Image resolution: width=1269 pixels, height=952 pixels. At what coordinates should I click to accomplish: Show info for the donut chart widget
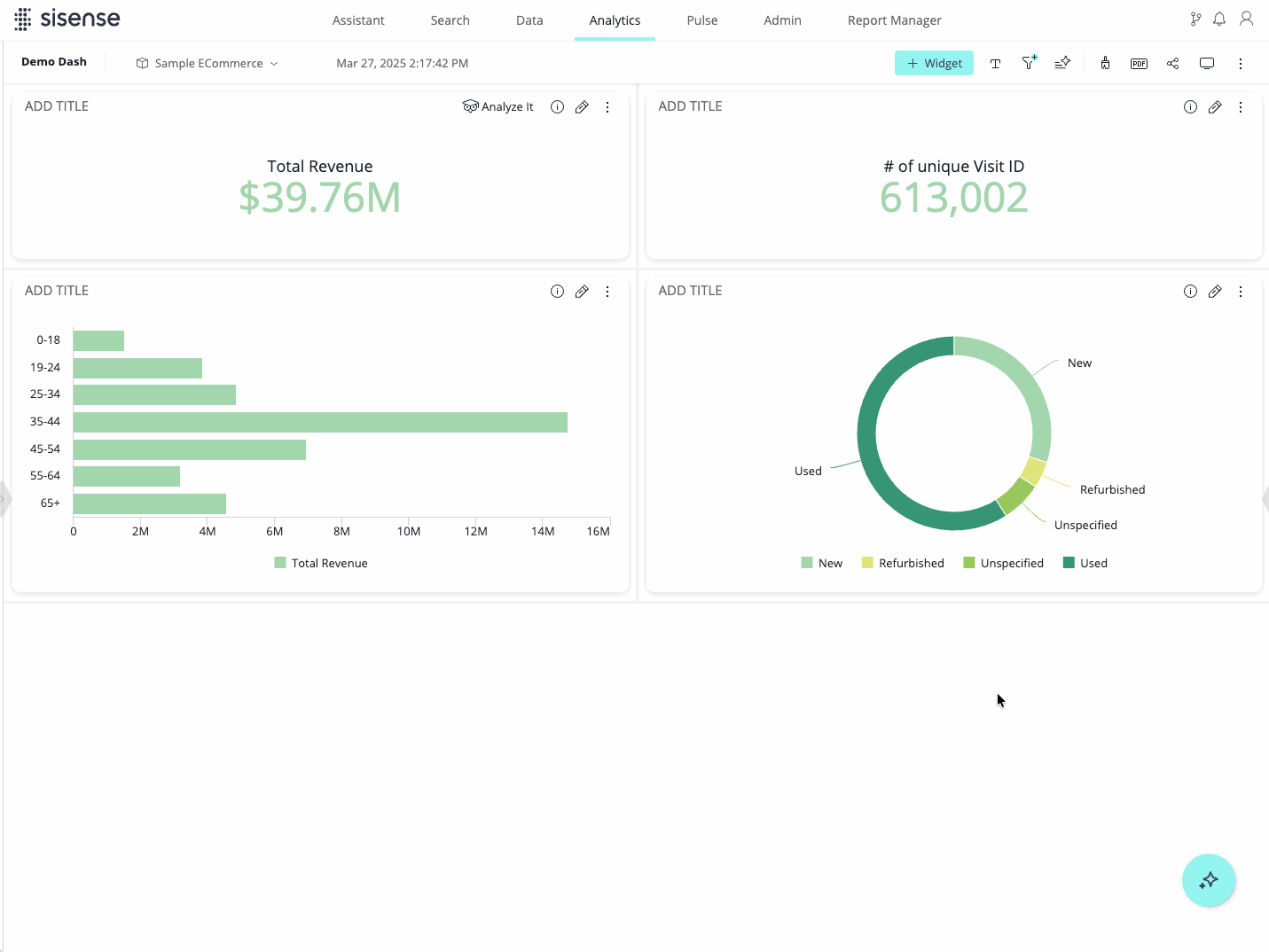pos(1190,292)
